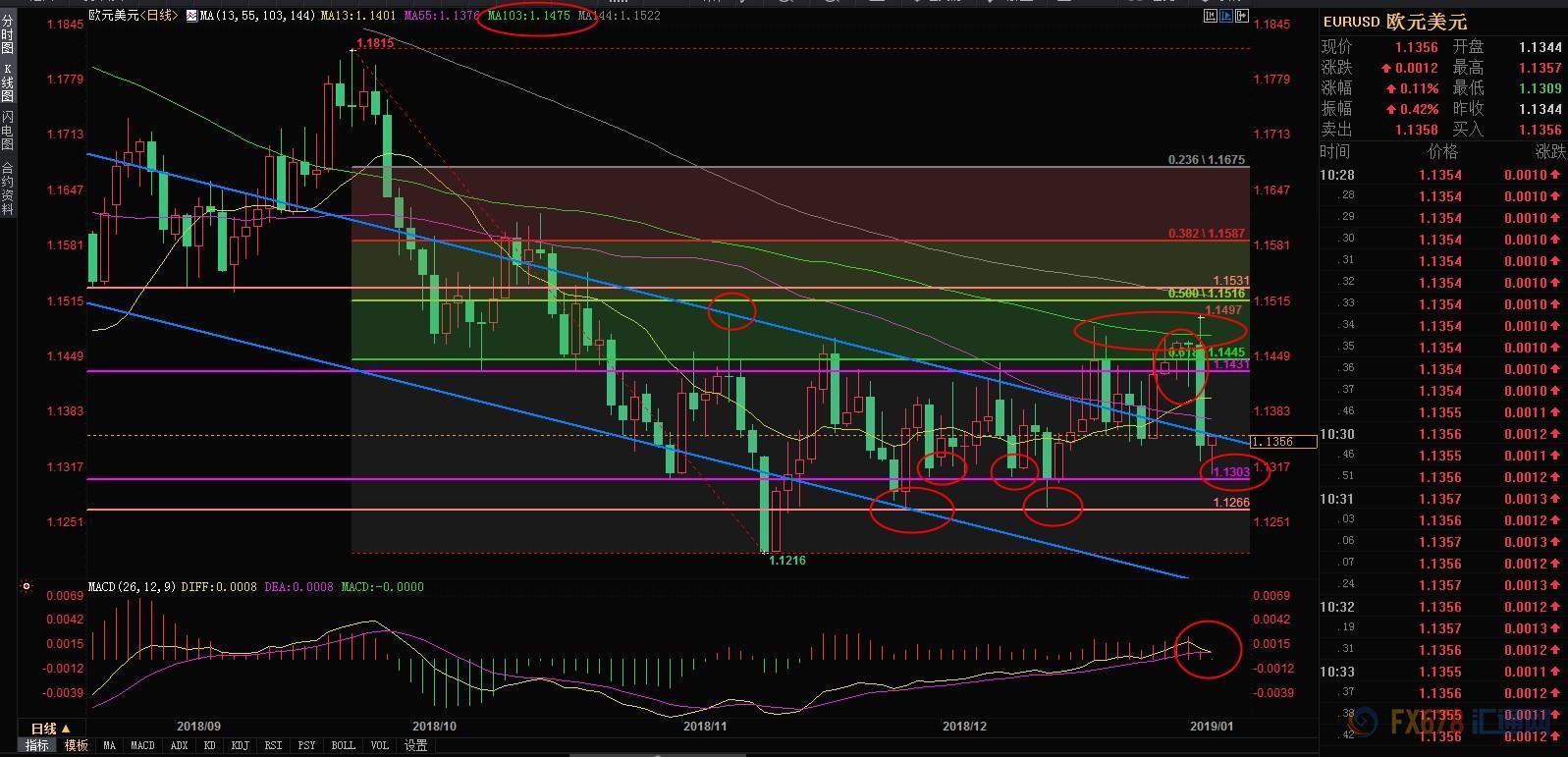Expand the 日线 period dropdown
The image size is (1568, 757).
click(50, 728)
